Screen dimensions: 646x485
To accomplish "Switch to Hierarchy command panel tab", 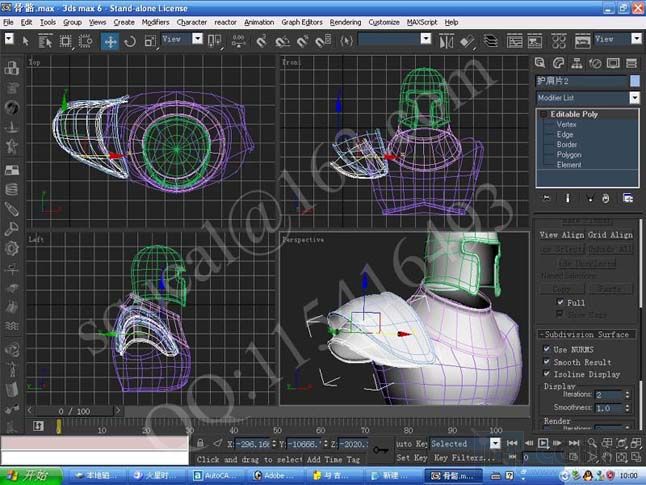I will [577, 63].
